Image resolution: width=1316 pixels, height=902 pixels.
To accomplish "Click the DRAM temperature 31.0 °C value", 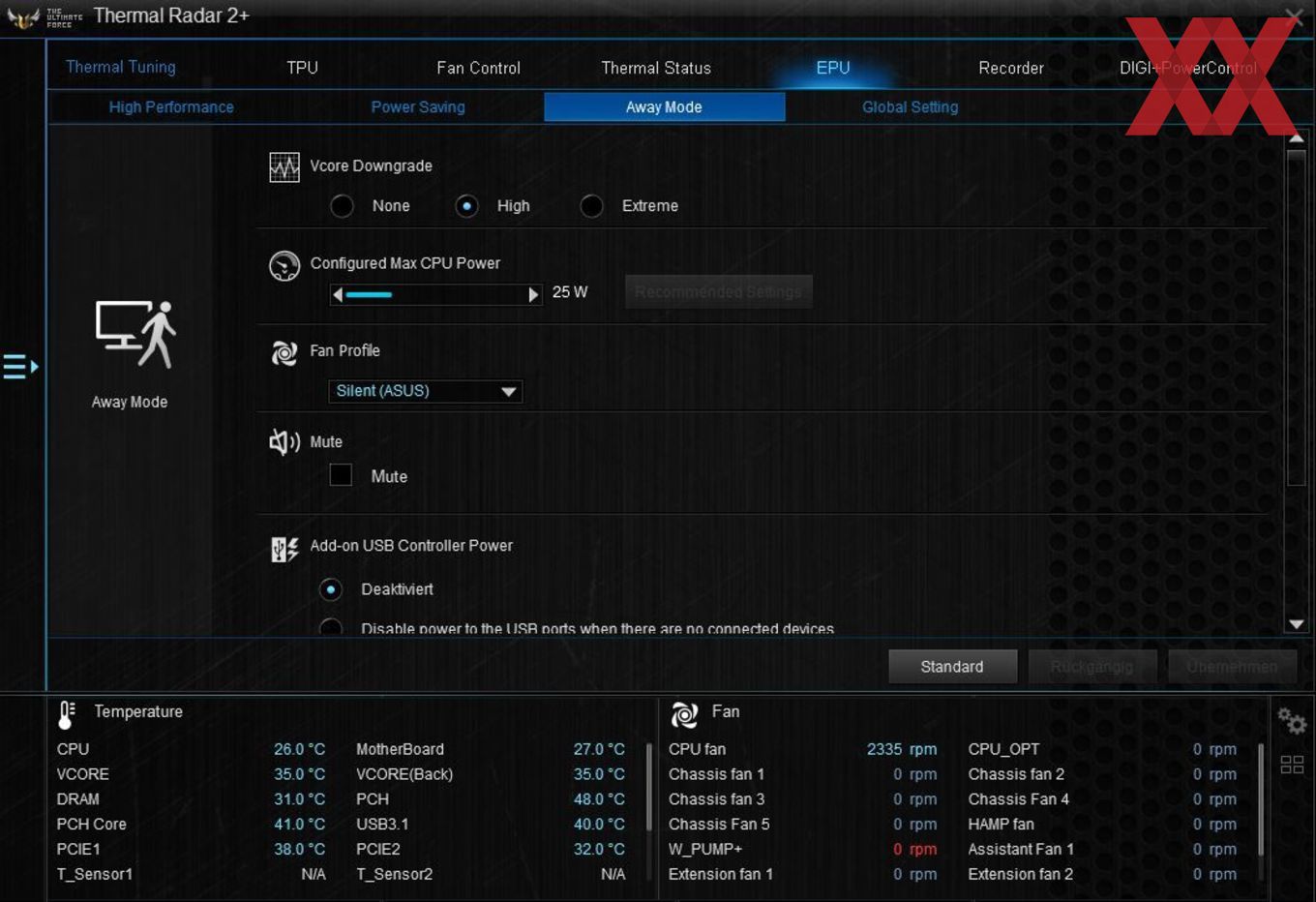I will click(x=299, y=799).
